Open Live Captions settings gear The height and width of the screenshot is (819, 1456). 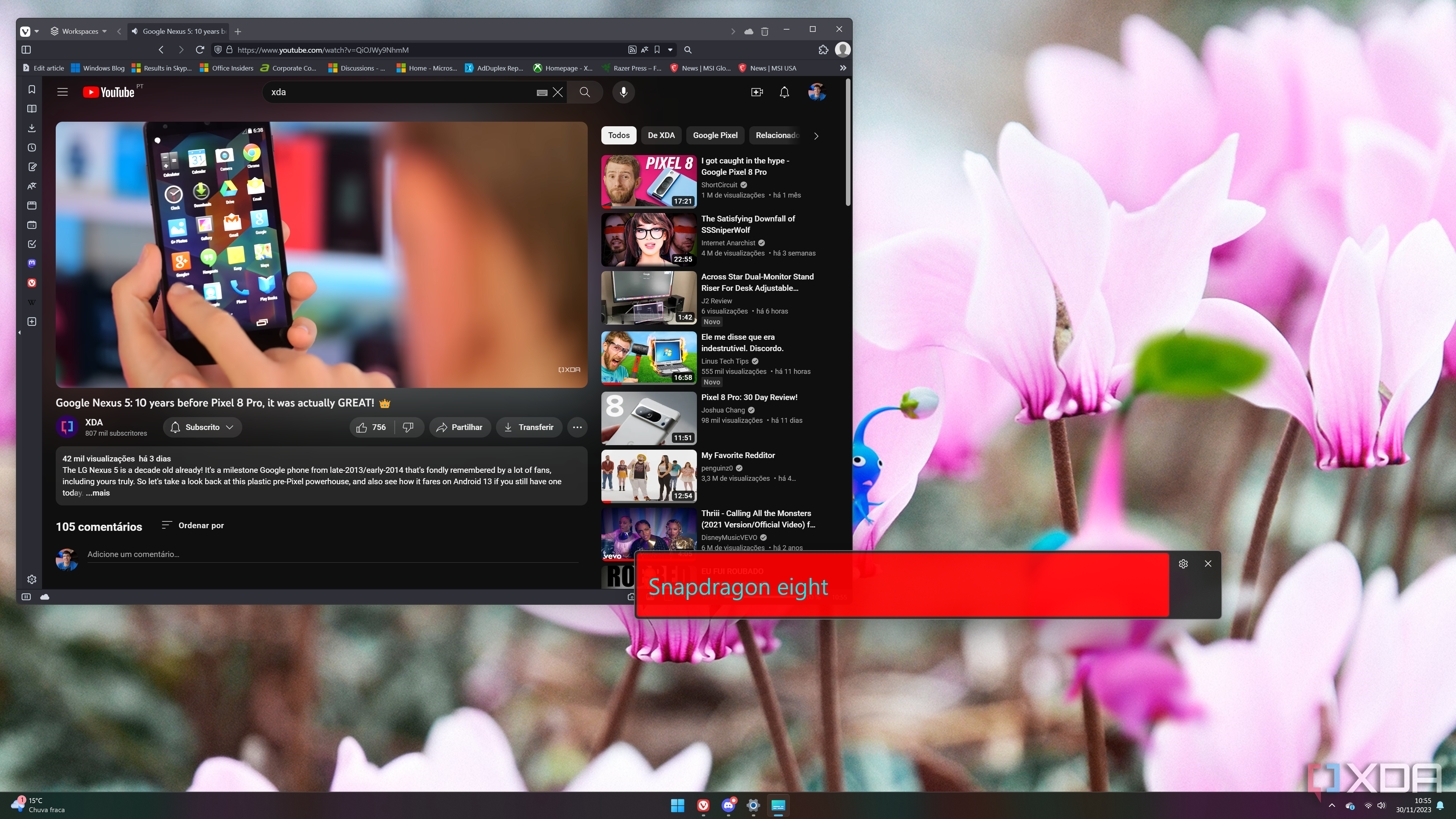click(x=1183, y=563)
